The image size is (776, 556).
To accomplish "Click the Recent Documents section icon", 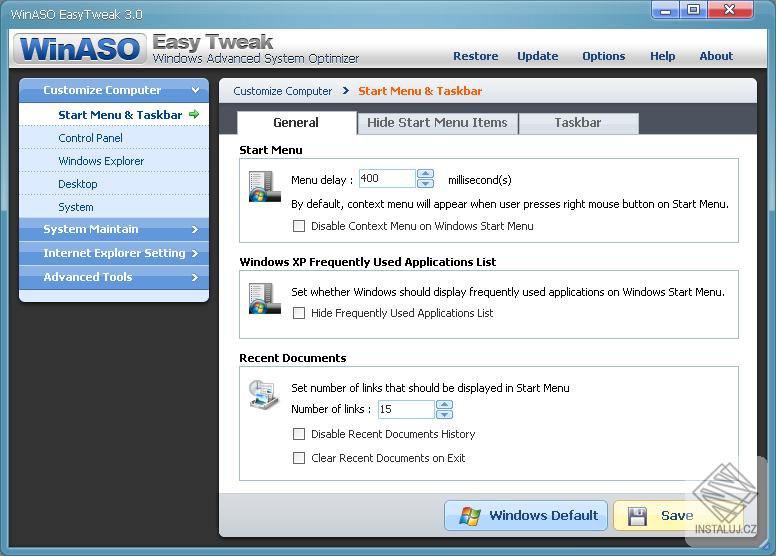I will click(264, 394).
